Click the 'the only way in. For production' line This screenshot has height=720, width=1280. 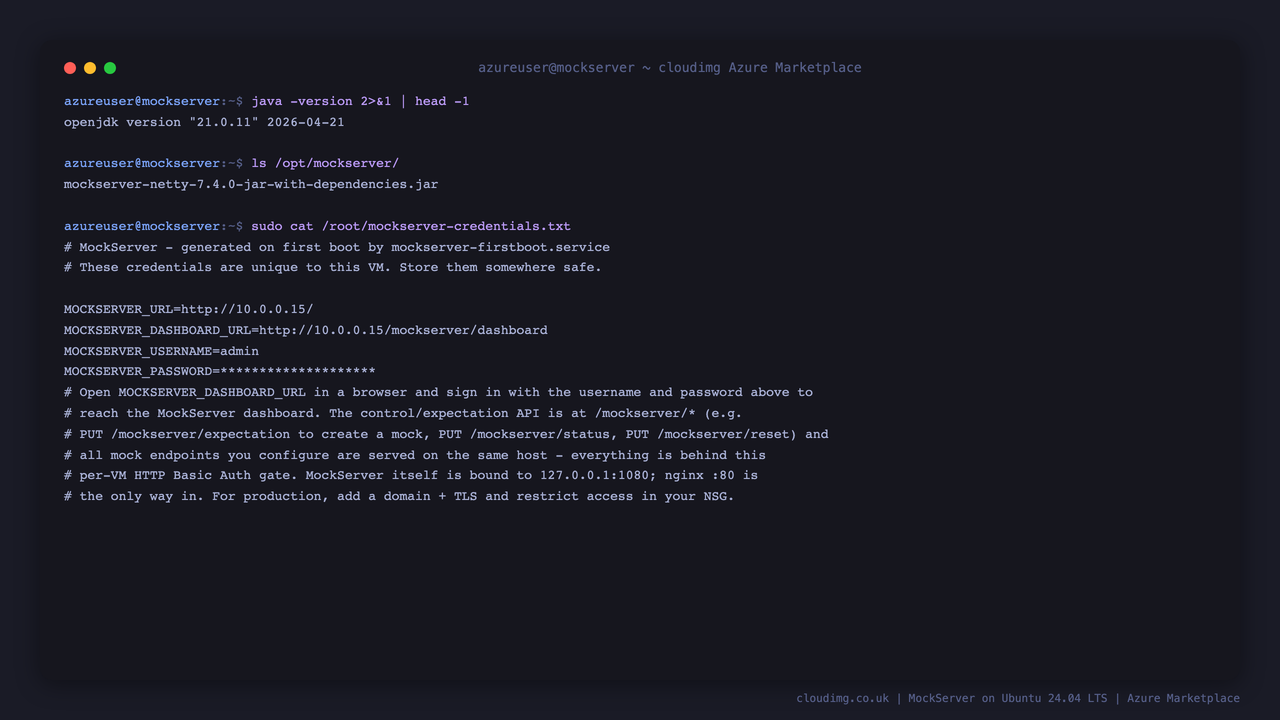[x=399, y=496]
